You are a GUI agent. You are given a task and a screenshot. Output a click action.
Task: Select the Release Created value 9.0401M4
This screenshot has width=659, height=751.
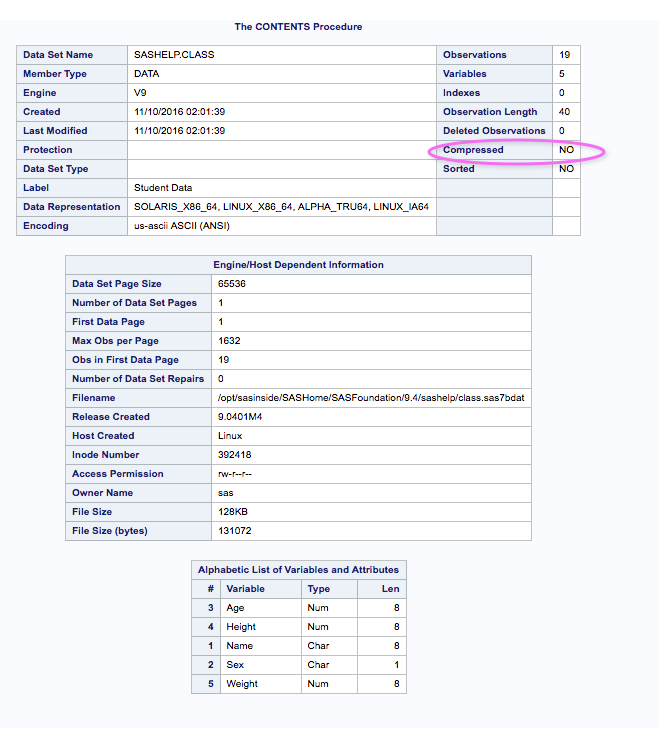coord(241,417)
